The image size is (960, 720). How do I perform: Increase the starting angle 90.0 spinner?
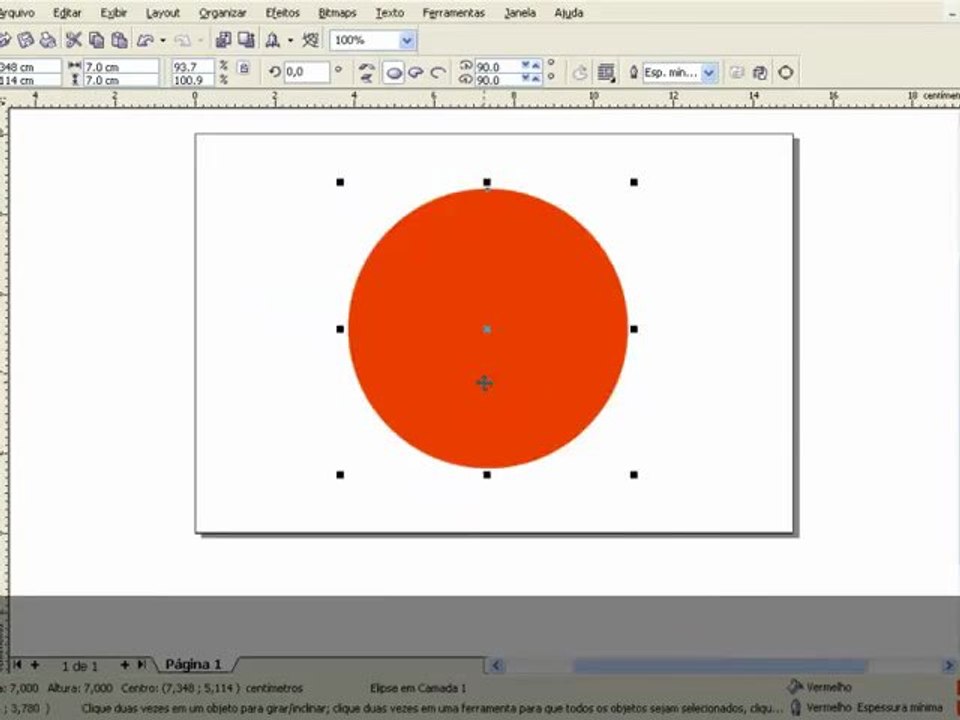point(536,65)
